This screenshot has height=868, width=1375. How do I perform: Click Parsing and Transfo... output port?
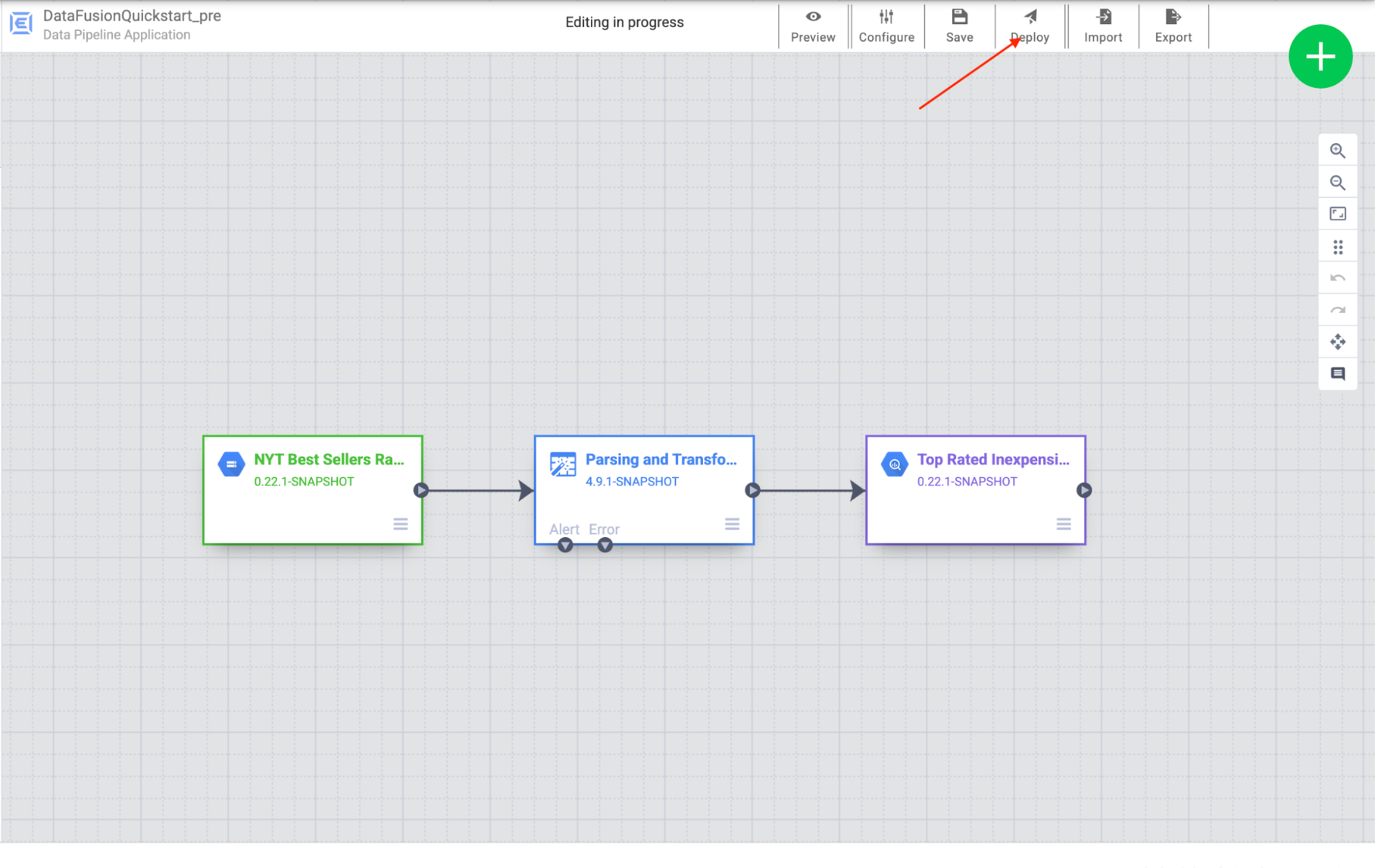(752, 490)
